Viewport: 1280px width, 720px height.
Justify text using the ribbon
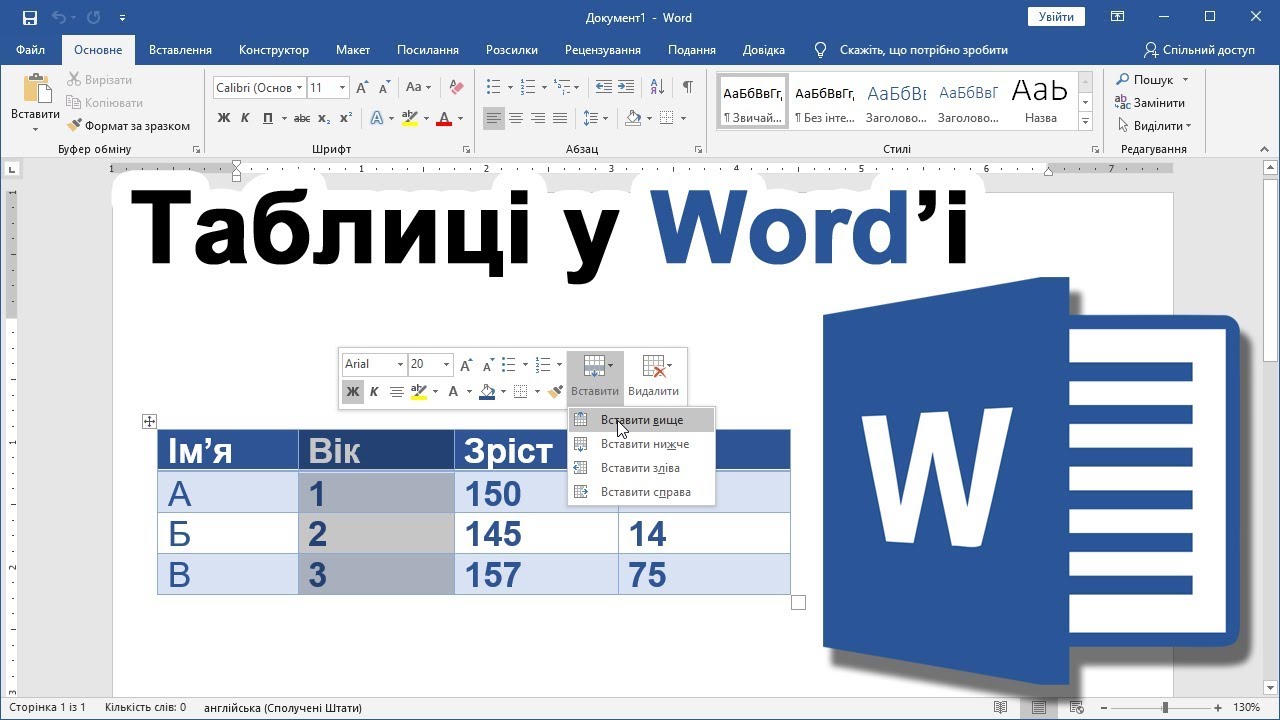tap(560, 118)
